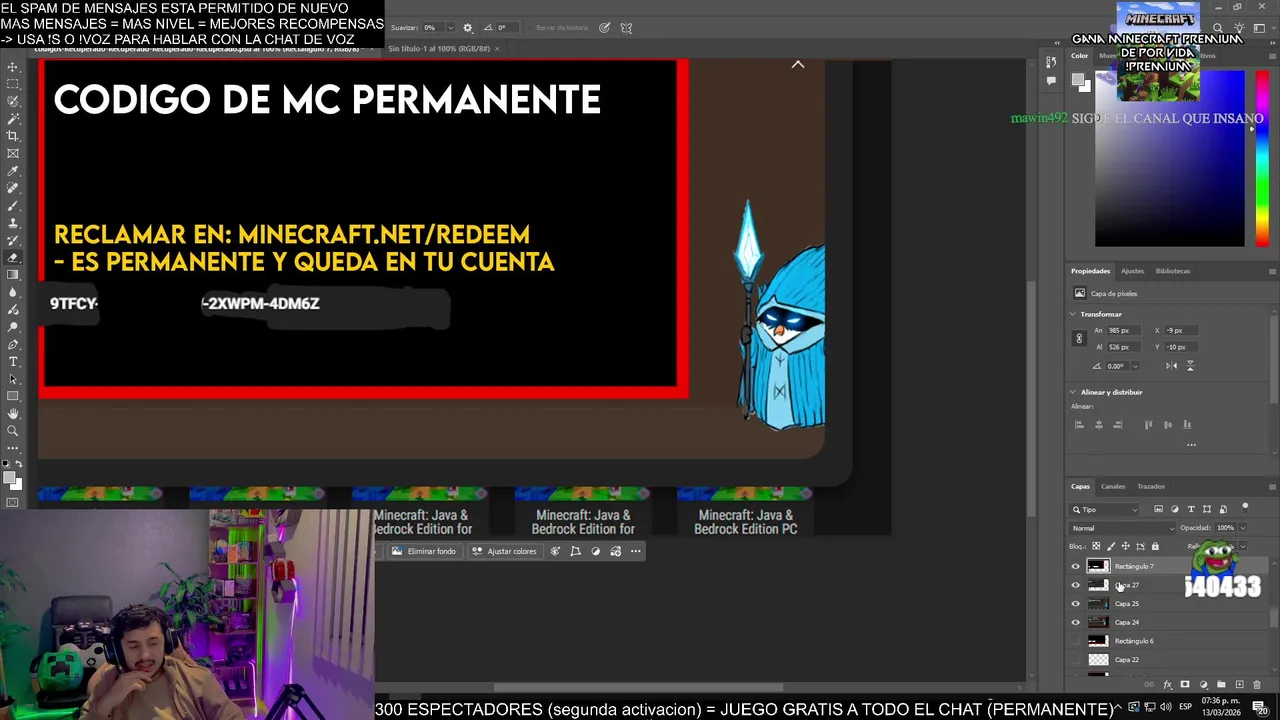
Task: Switch to the Ajustes tab
Action: 1132,271
